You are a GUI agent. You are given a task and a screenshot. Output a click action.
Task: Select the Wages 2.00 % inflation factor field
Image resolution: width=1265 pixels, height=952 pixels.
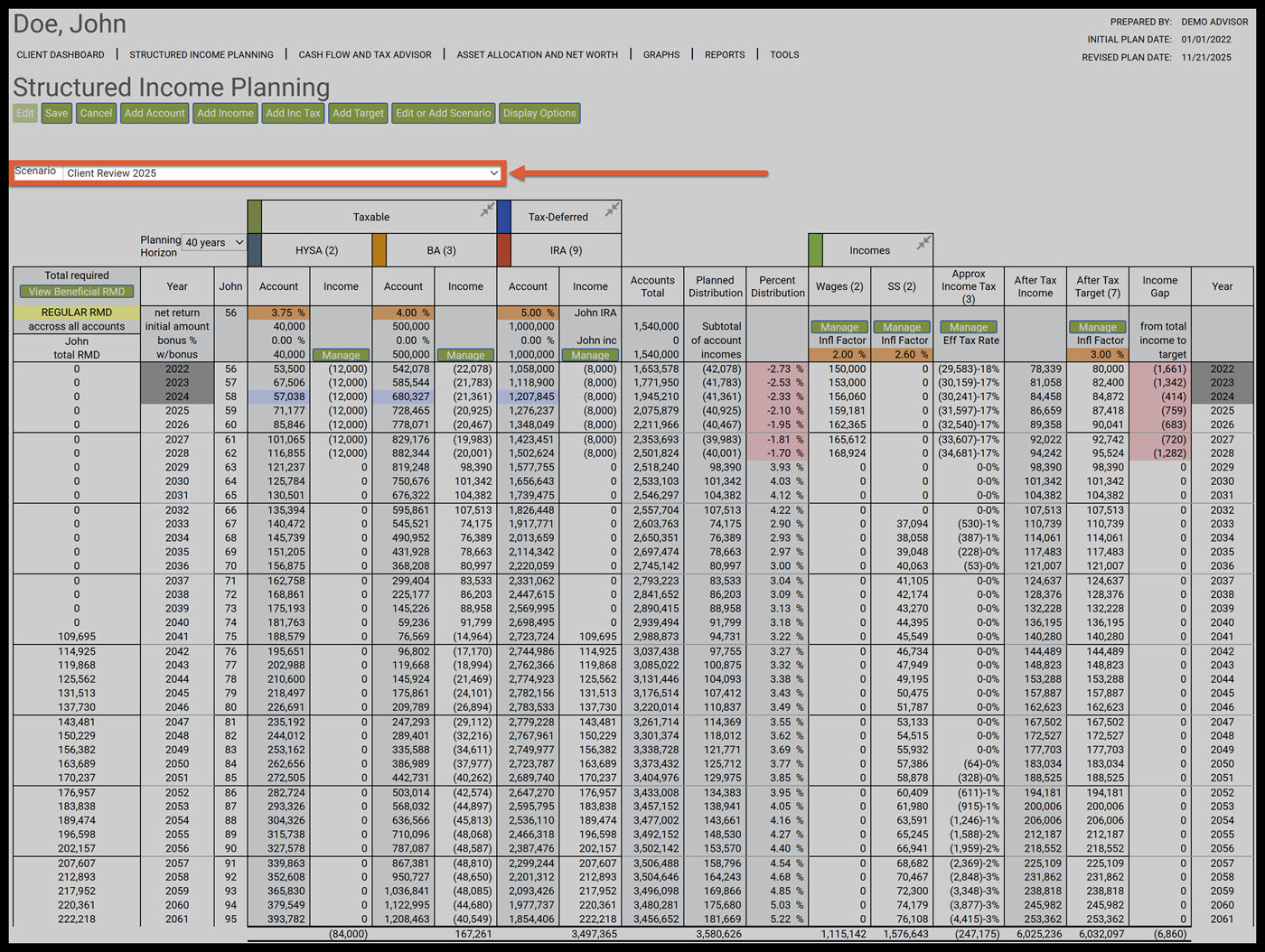click(839, 355)
